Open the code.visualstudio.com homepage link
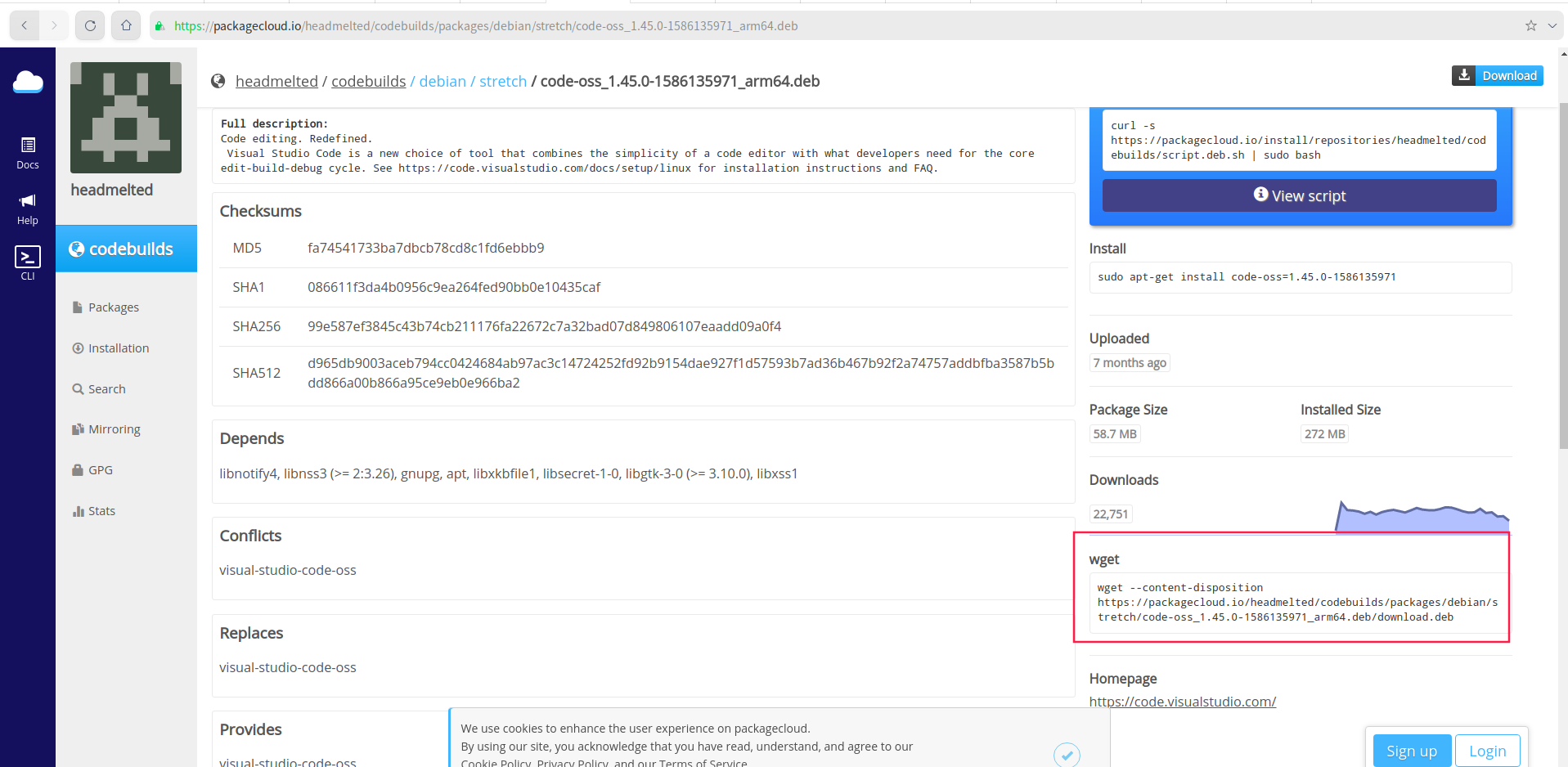This screenshot has height=767, width=1568. coord(1182,702)
